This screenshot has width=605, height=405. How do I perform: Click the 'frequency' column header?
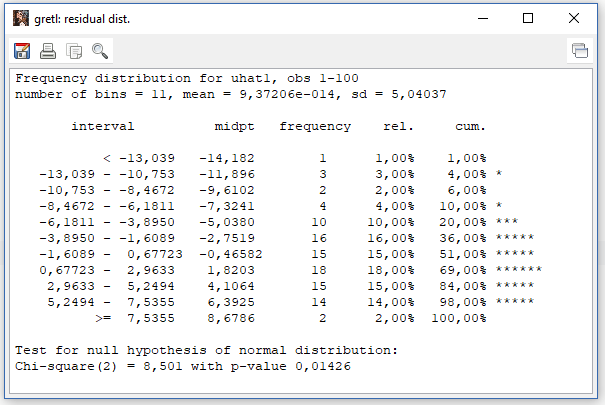(x=315, y=127)
